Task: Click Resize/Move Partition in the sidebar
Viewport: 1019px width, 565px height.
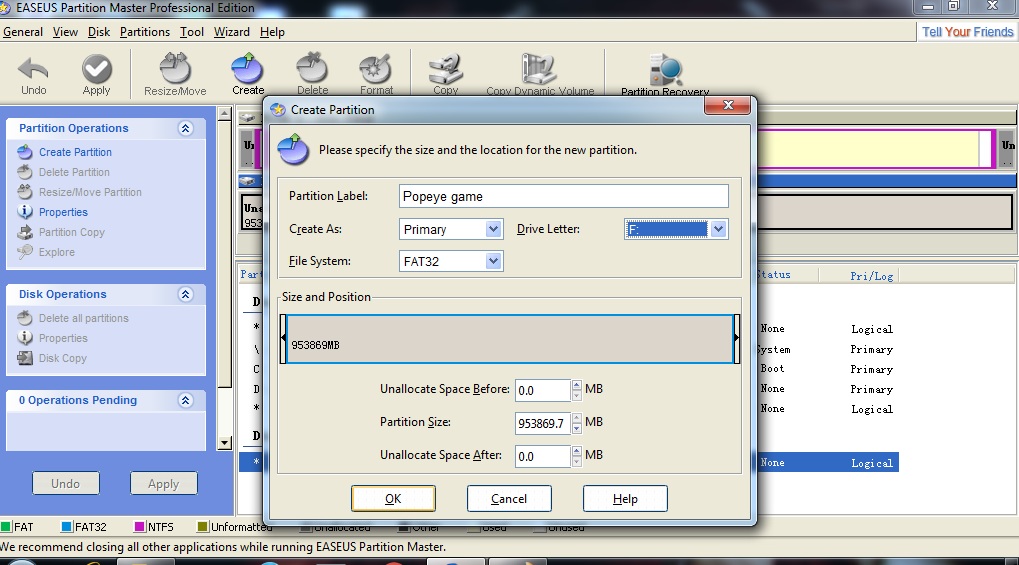Action: [x=90, y=192]
